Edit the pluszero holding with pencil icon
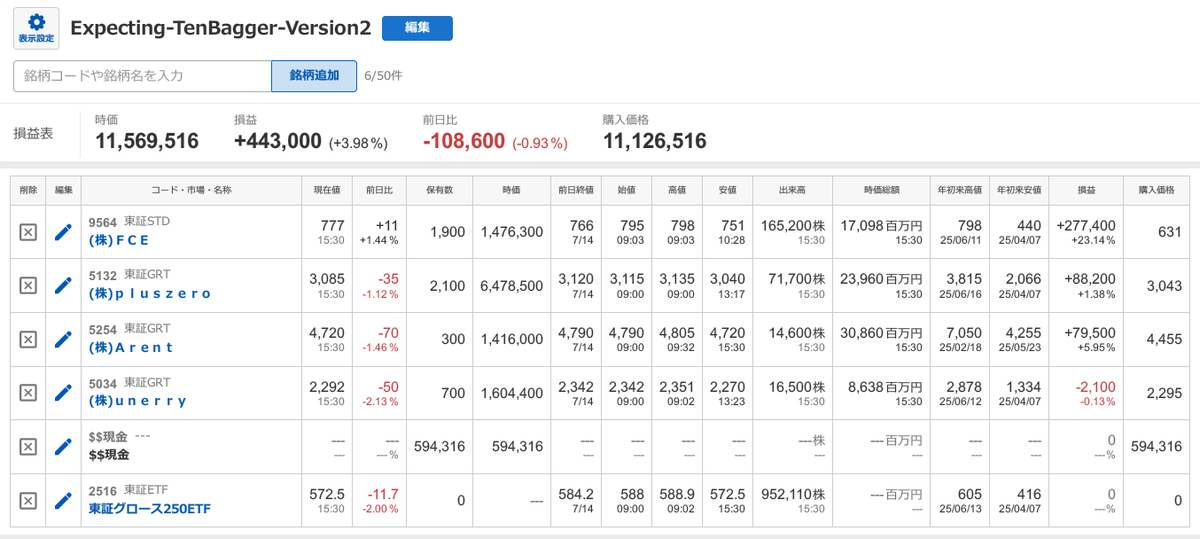This screenshot has width=1200, height=539. coord(63,286)
